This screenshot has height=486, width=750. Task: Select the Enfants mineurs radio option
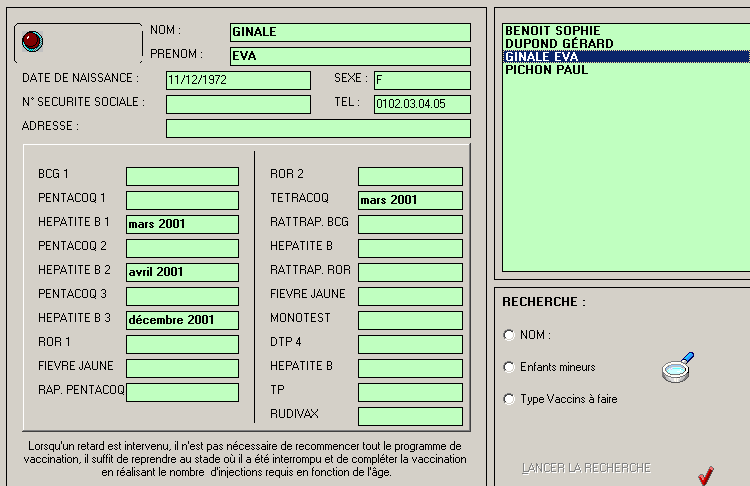pos(509,367)
